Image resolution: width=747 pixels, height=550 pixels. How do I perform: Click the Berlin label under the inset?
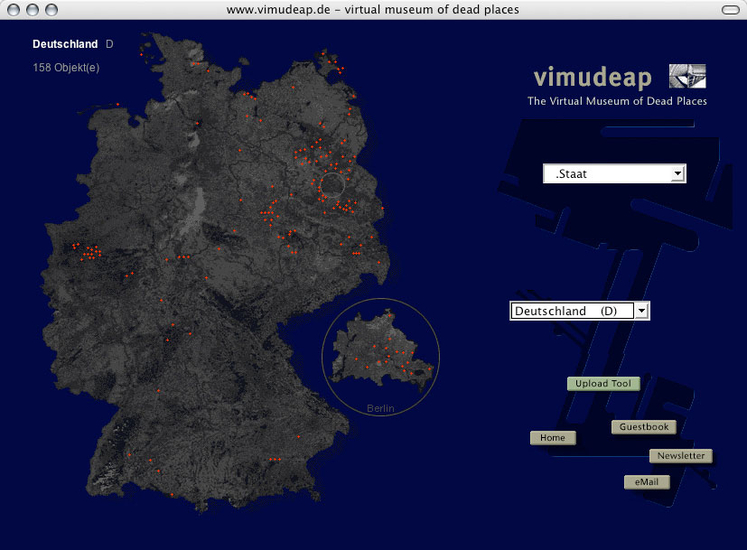click(x=381, y=408)
